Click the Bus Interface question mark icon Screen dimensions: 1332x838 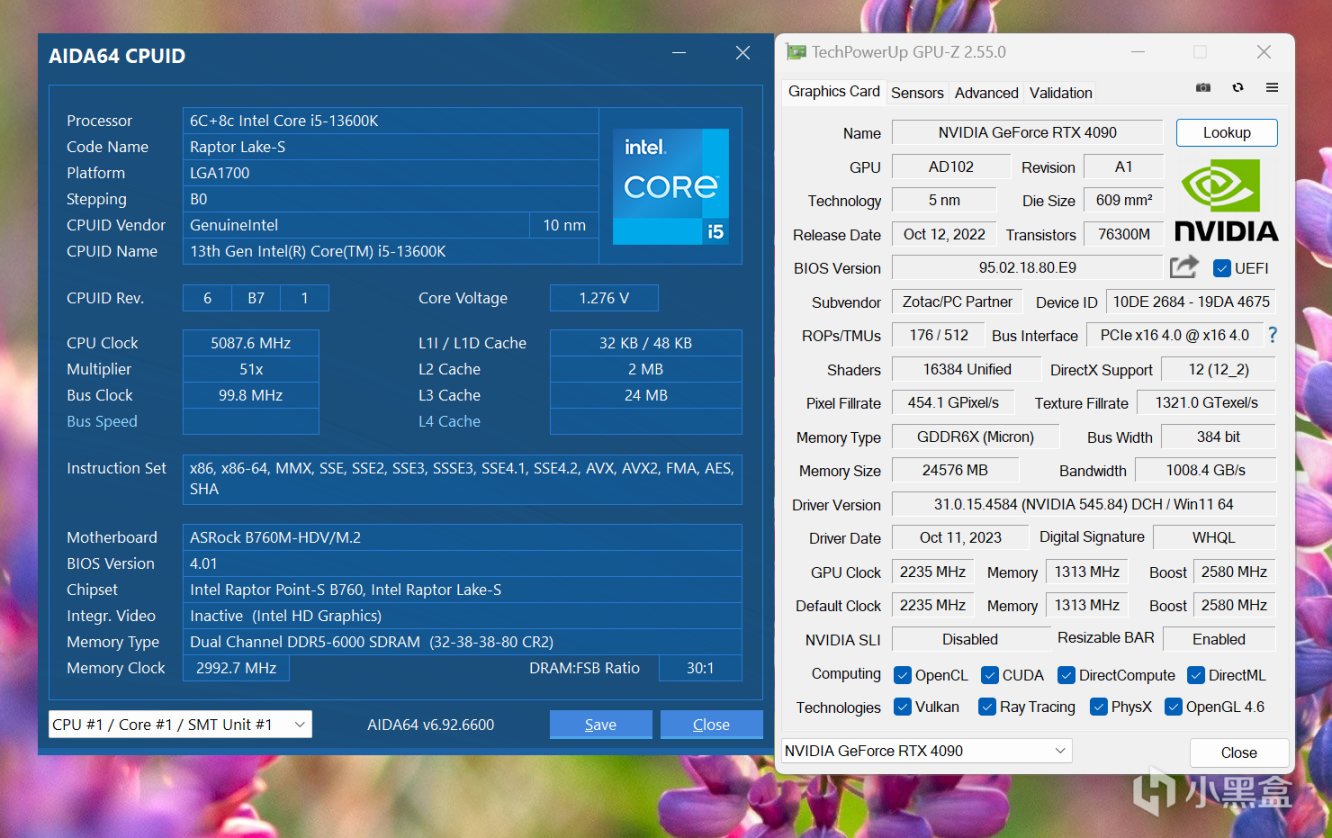click(1272, 335)
